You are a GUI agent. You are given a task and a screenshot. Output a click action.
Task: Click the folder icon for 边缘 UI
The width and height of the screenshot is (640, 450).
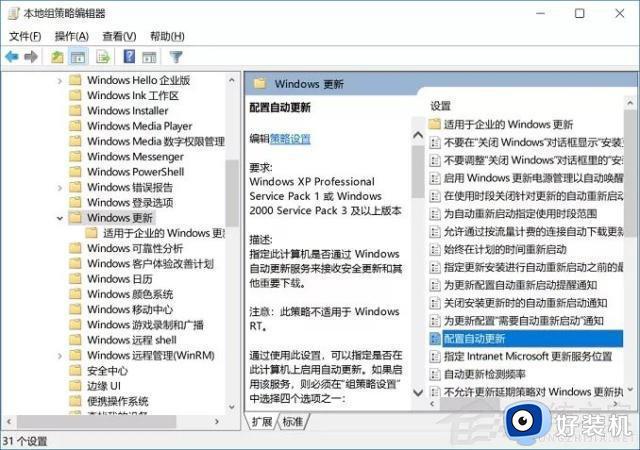click(x=75, y=385)
